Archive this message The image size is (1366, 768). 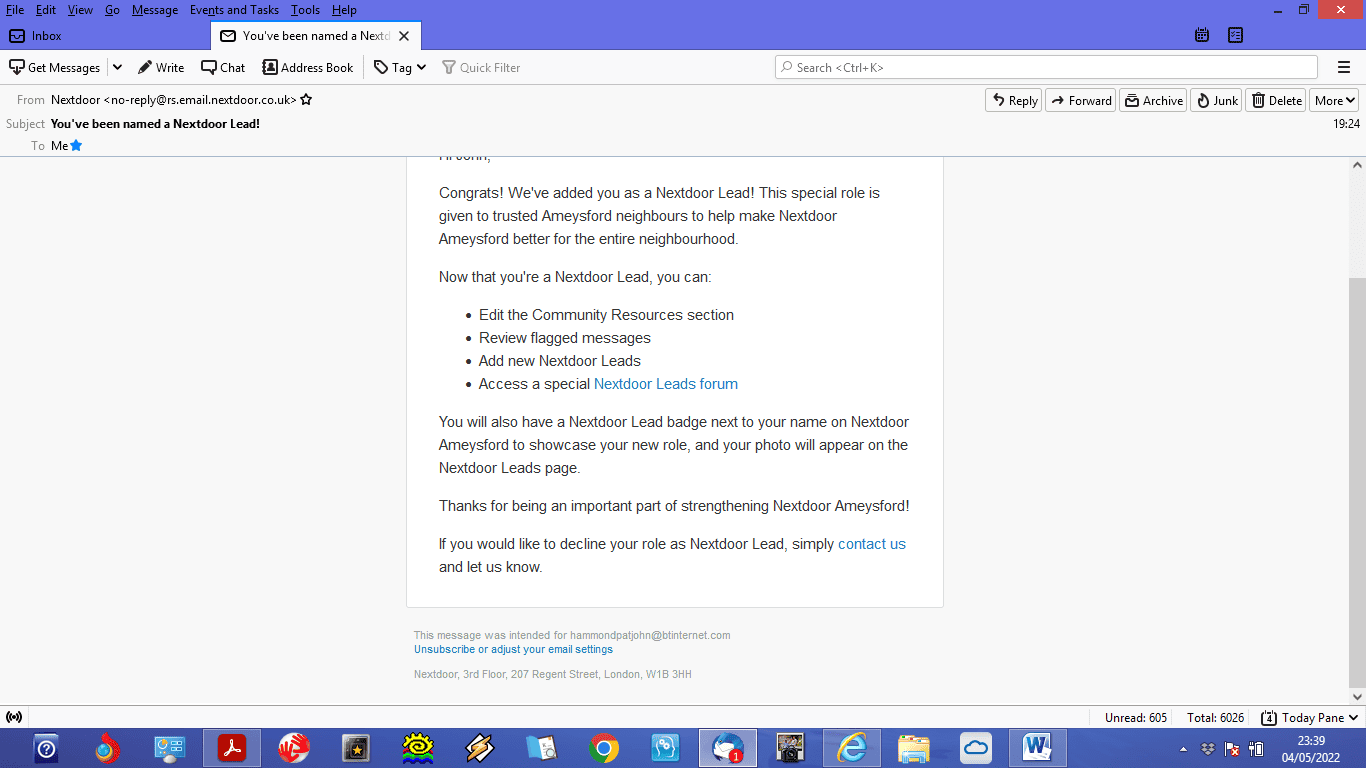tap(1153, 100)
